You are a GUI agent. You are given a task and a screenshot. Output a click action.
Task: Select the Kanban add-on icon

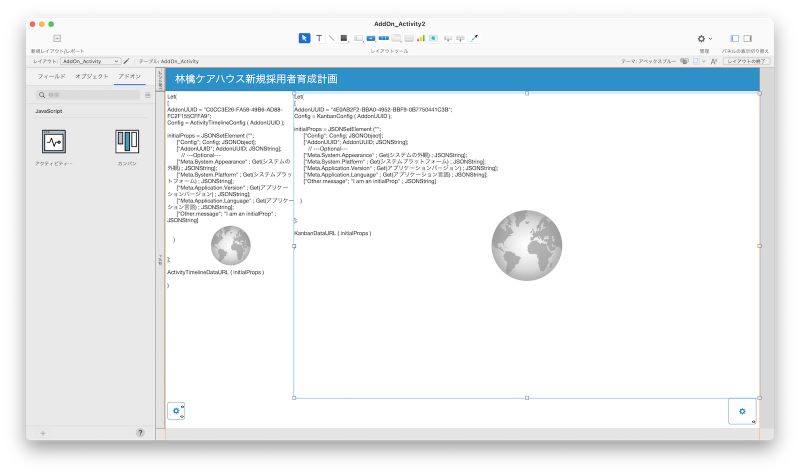point(127,141)
